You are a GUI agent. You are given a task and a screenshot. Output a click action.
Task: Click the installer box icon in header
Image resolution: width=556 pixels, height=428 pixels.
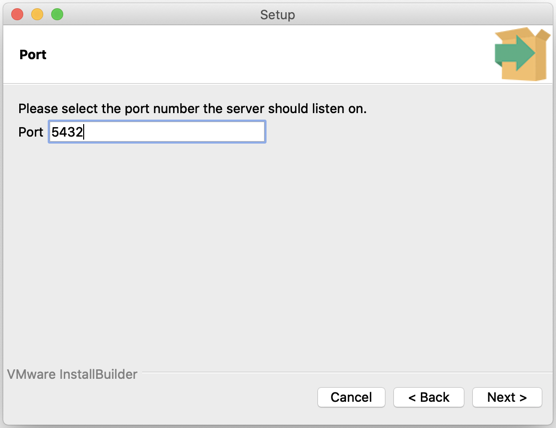[x=522, y=54]
